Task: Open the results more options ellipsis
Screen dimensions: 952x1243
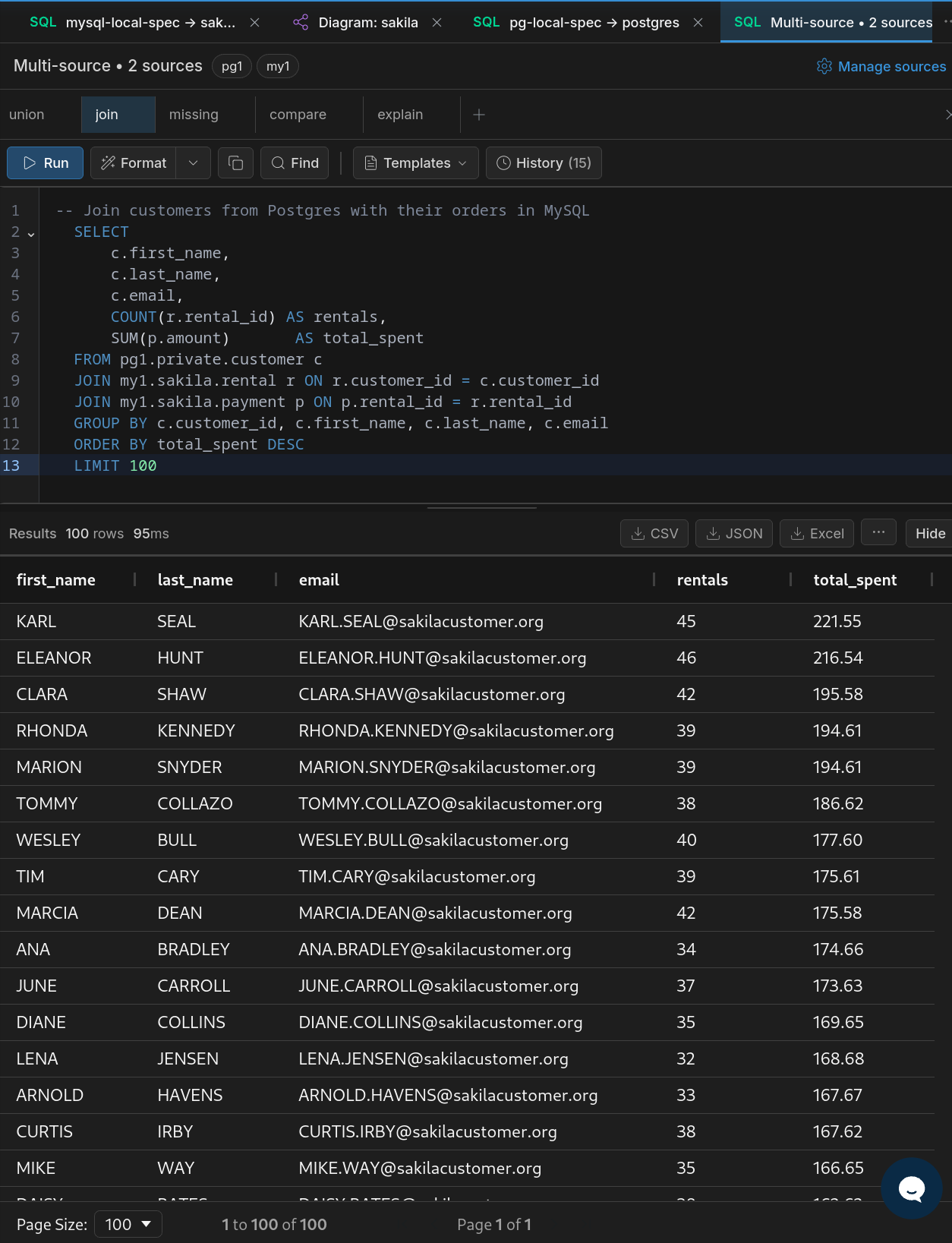Action: 879,533
